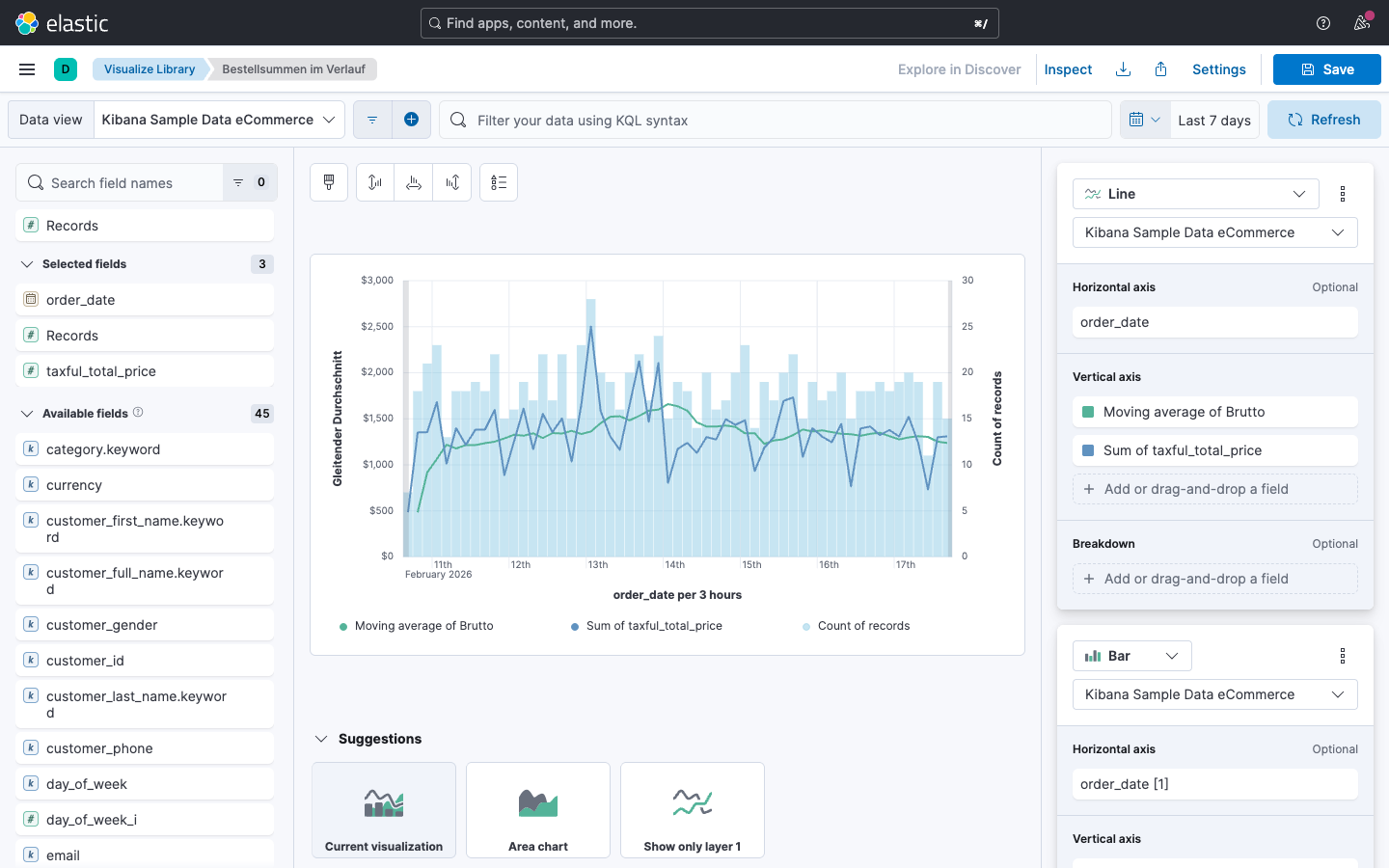The image size is (1389, 868).
Task: Click the Save button
Action: pos(1326,69)
